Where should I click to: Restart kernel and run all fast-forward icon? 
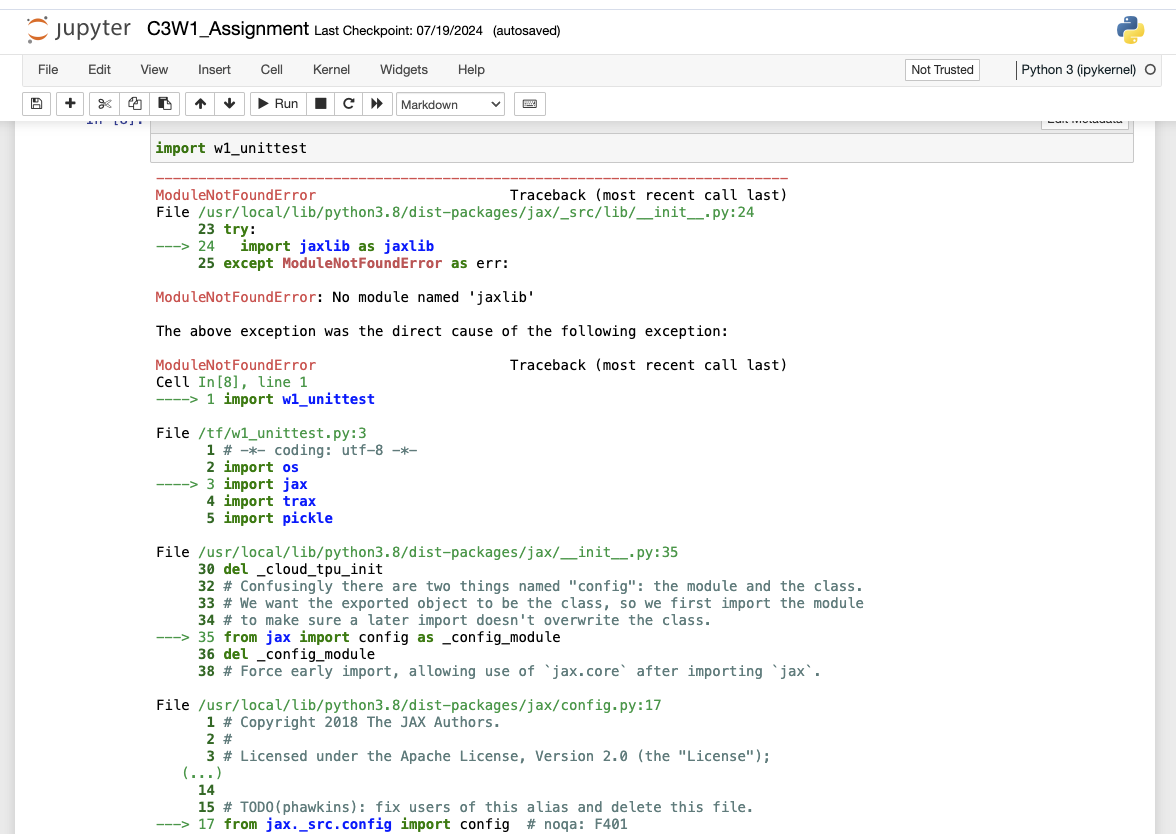(x=377, y=104)
